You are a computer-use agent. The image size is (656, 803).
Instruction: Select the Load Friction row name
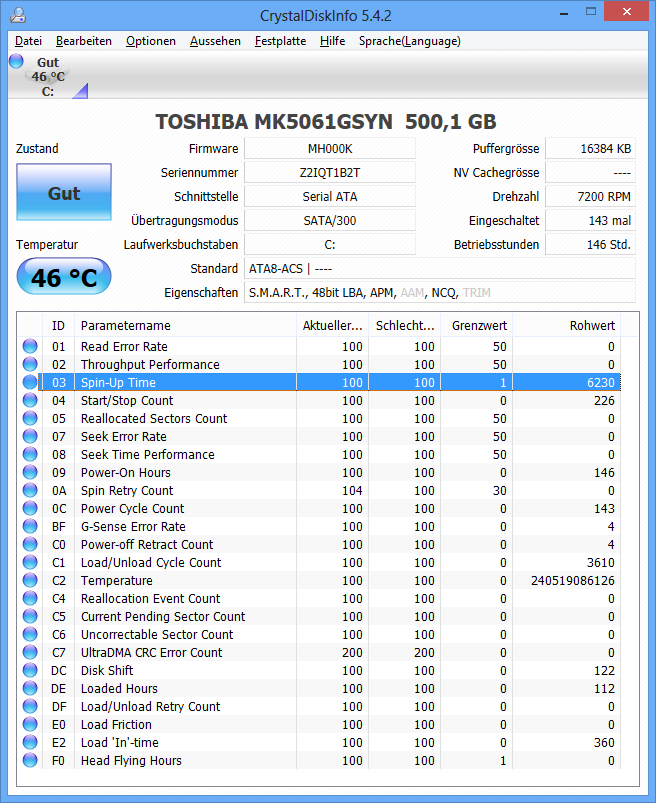(116, 725)
